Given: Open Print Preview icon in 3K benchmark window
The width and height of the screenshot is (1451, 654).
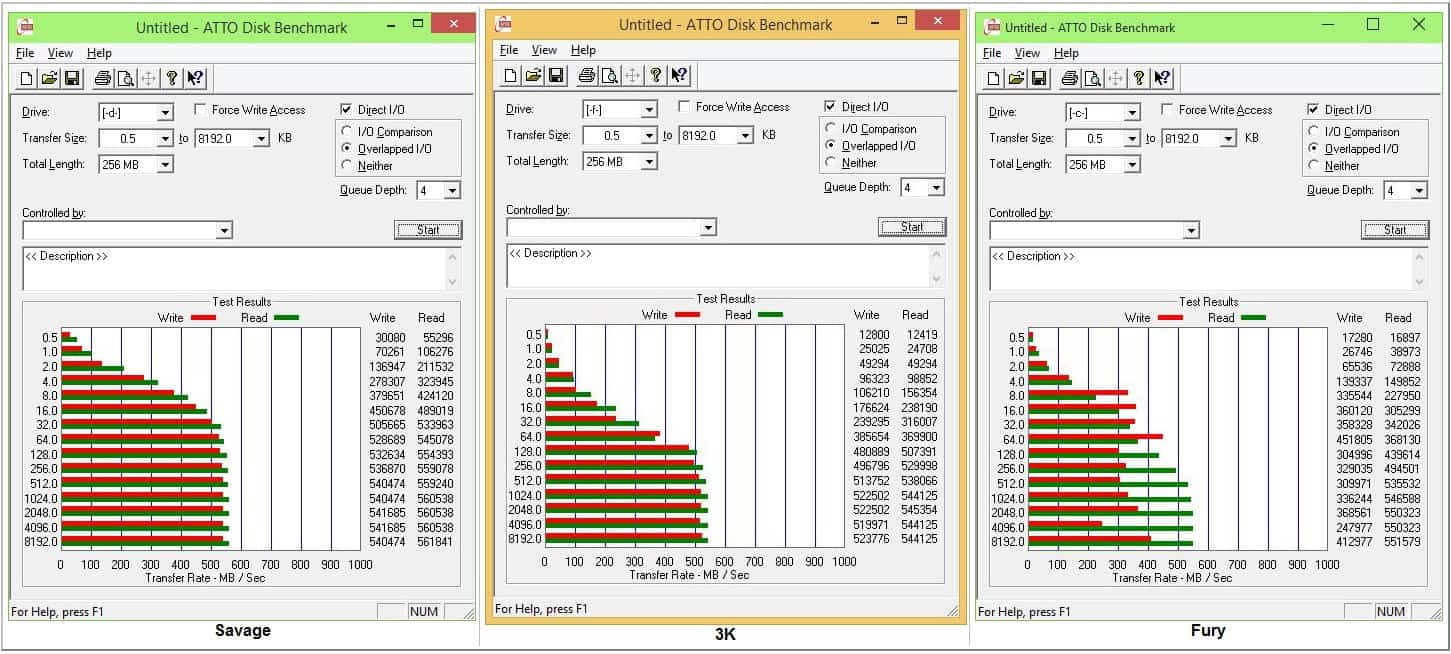Looking at the screenshot, I should point(608,75).
